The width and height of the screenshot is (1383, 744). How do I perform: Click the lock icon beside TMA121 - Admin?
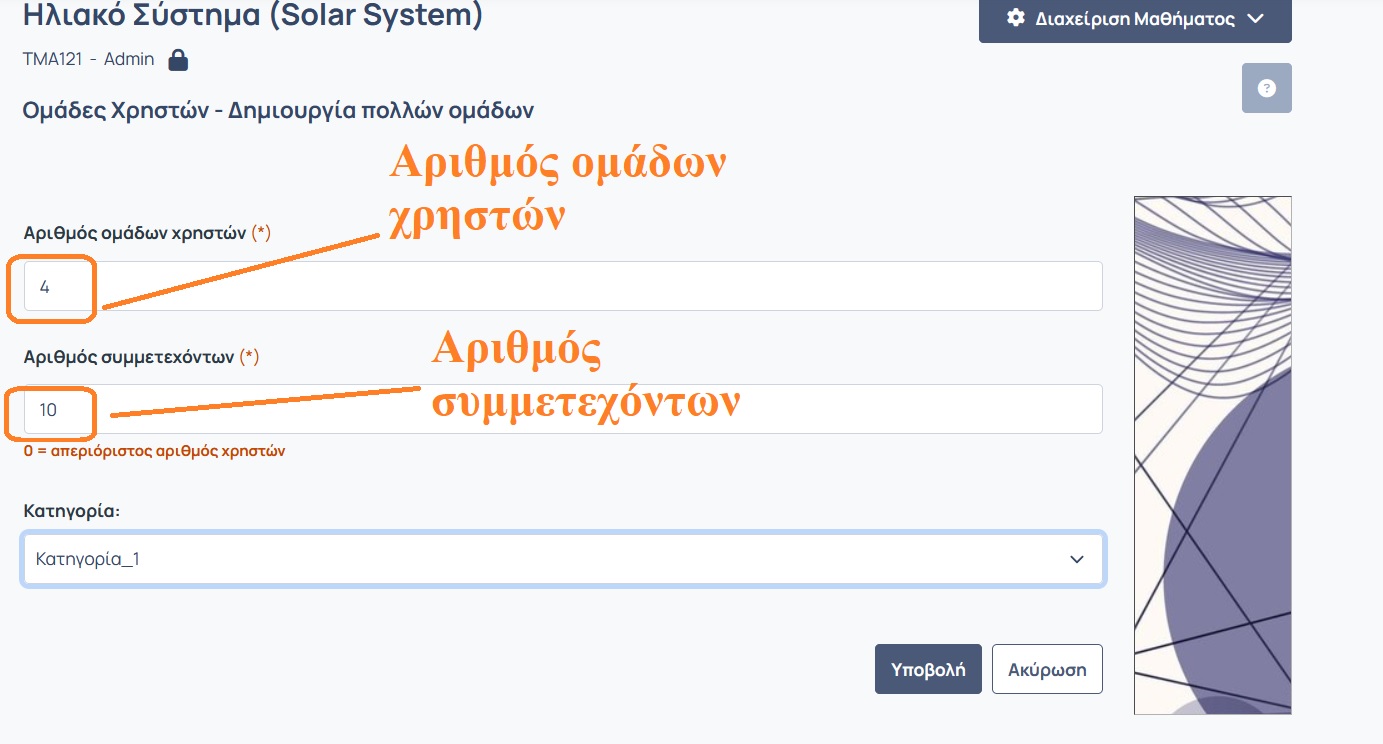(178, 60)
